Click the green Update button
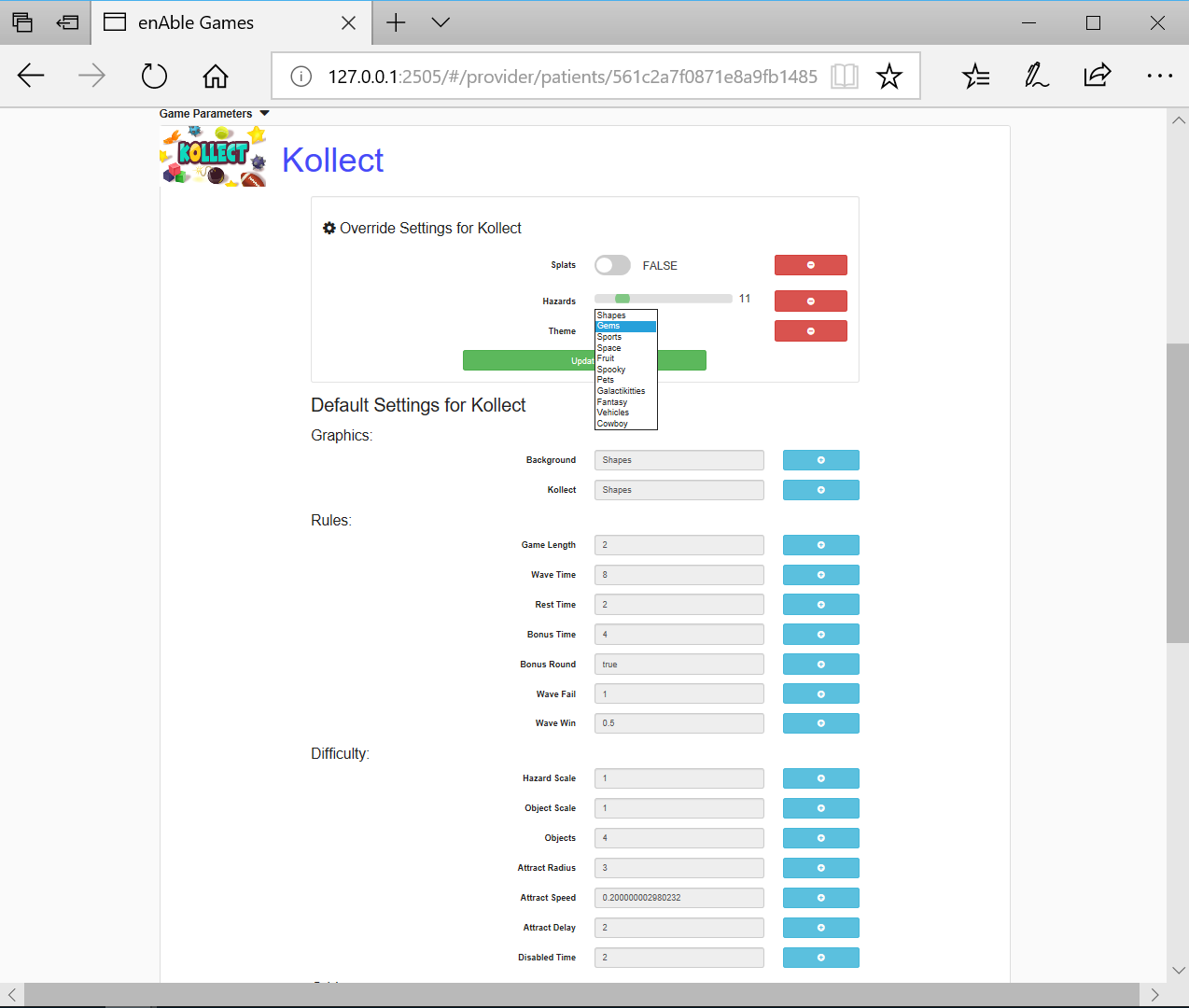The width and height of the screenshot is (1189, 1008). pos(528,360)
